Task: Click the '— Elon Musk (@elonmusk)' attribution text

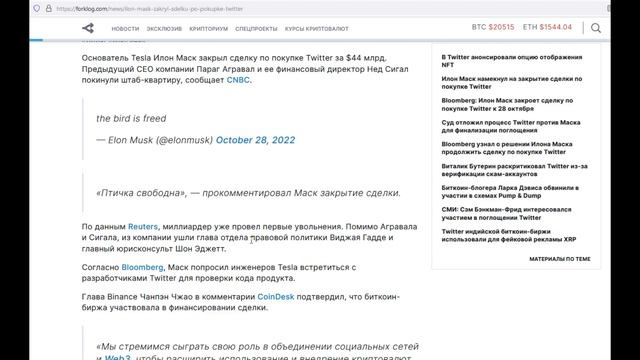Action: pyautogui.click(x=155, y=140)
